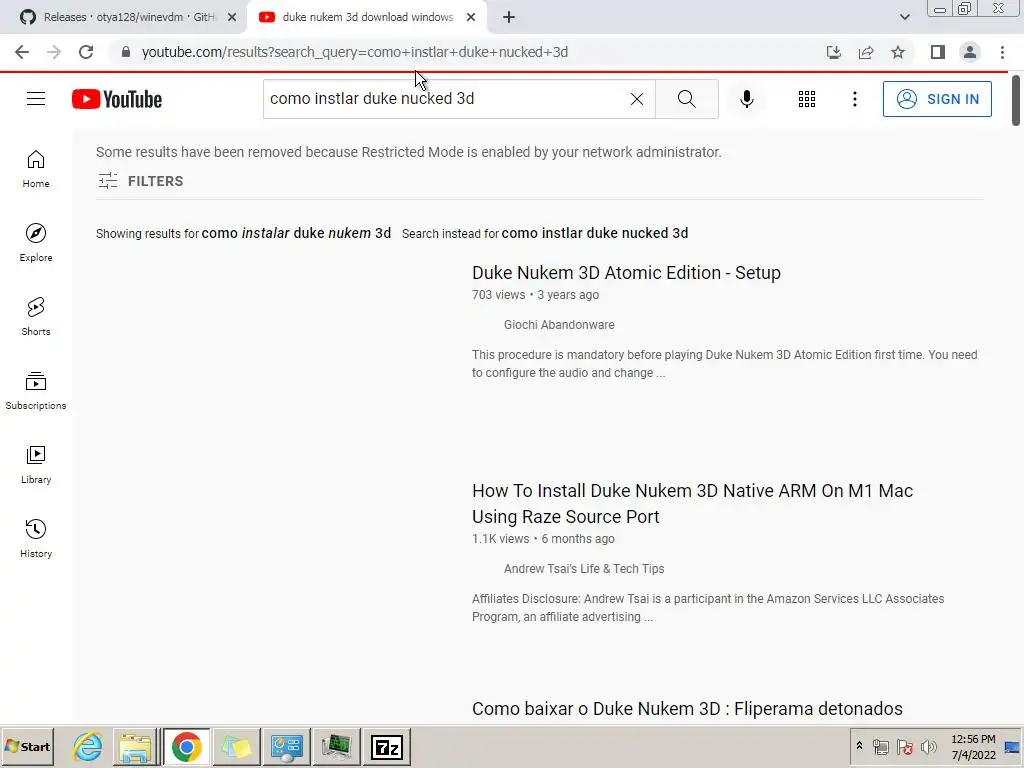Open the YouTube hamburger guide menu
1024x768 pixels.
[36, 99]
